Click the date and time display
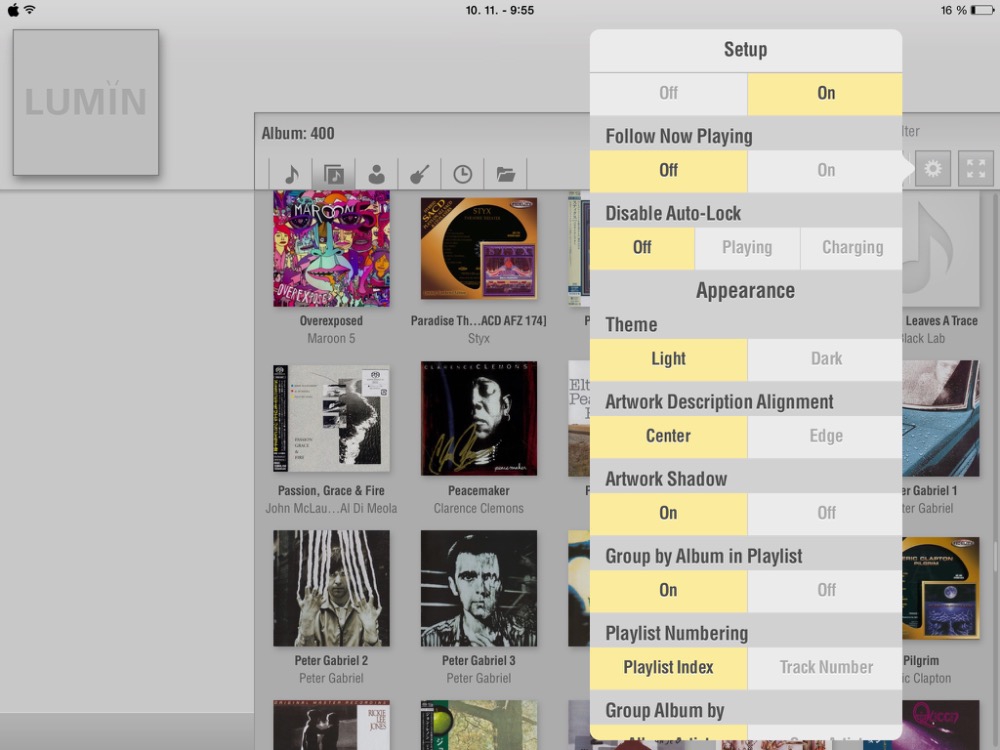Image resolution: width=1000 pixels, height=750 pixels. [500, 10]
